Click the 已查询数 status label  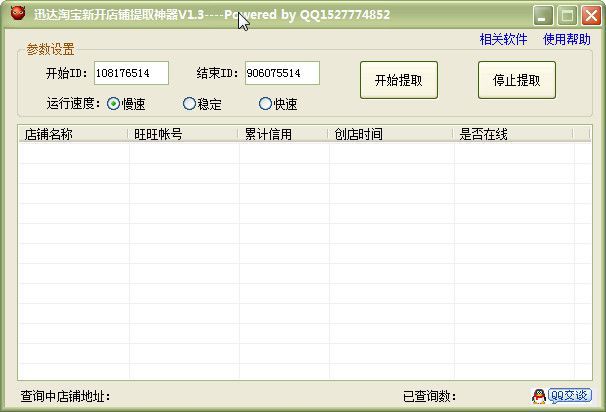(429, 396)
